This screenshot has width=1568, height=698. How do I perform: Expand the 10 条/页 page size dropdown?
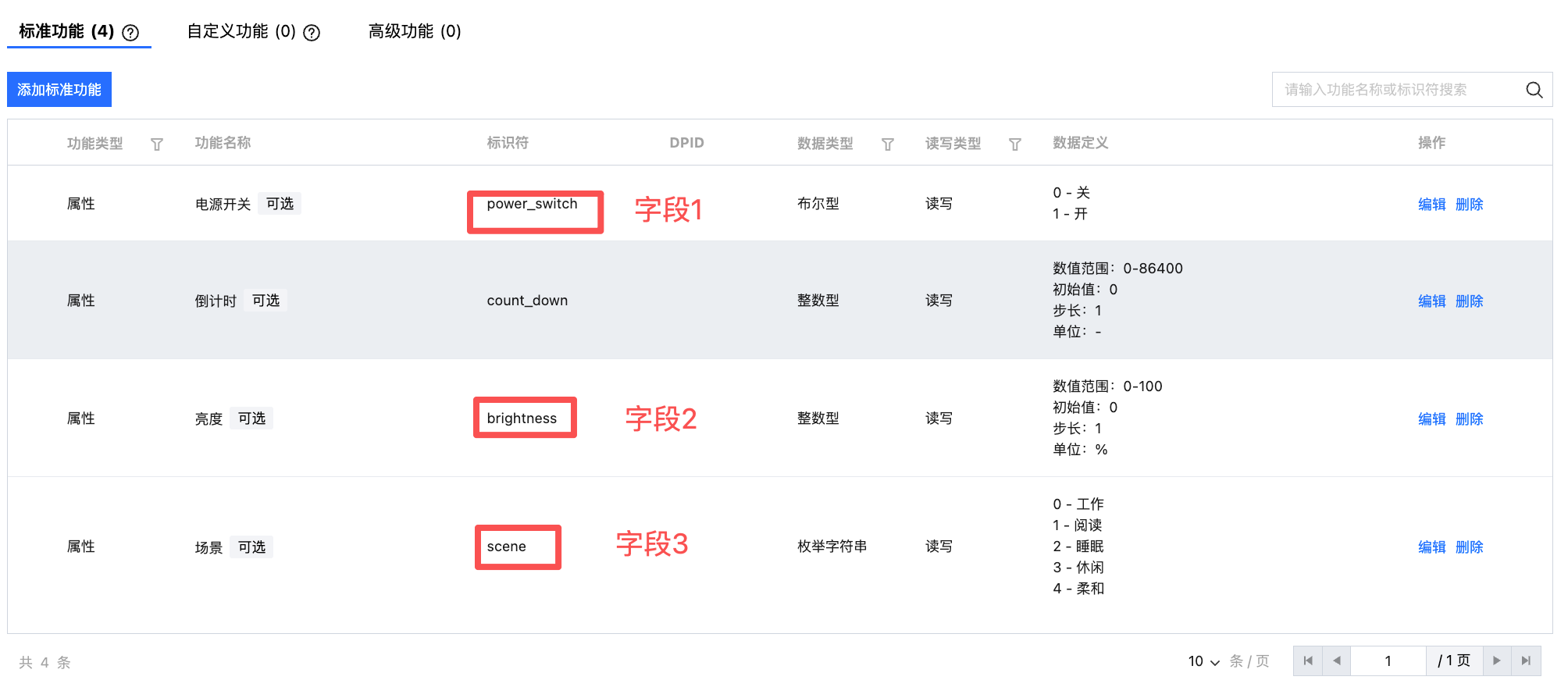(1204, 661)
